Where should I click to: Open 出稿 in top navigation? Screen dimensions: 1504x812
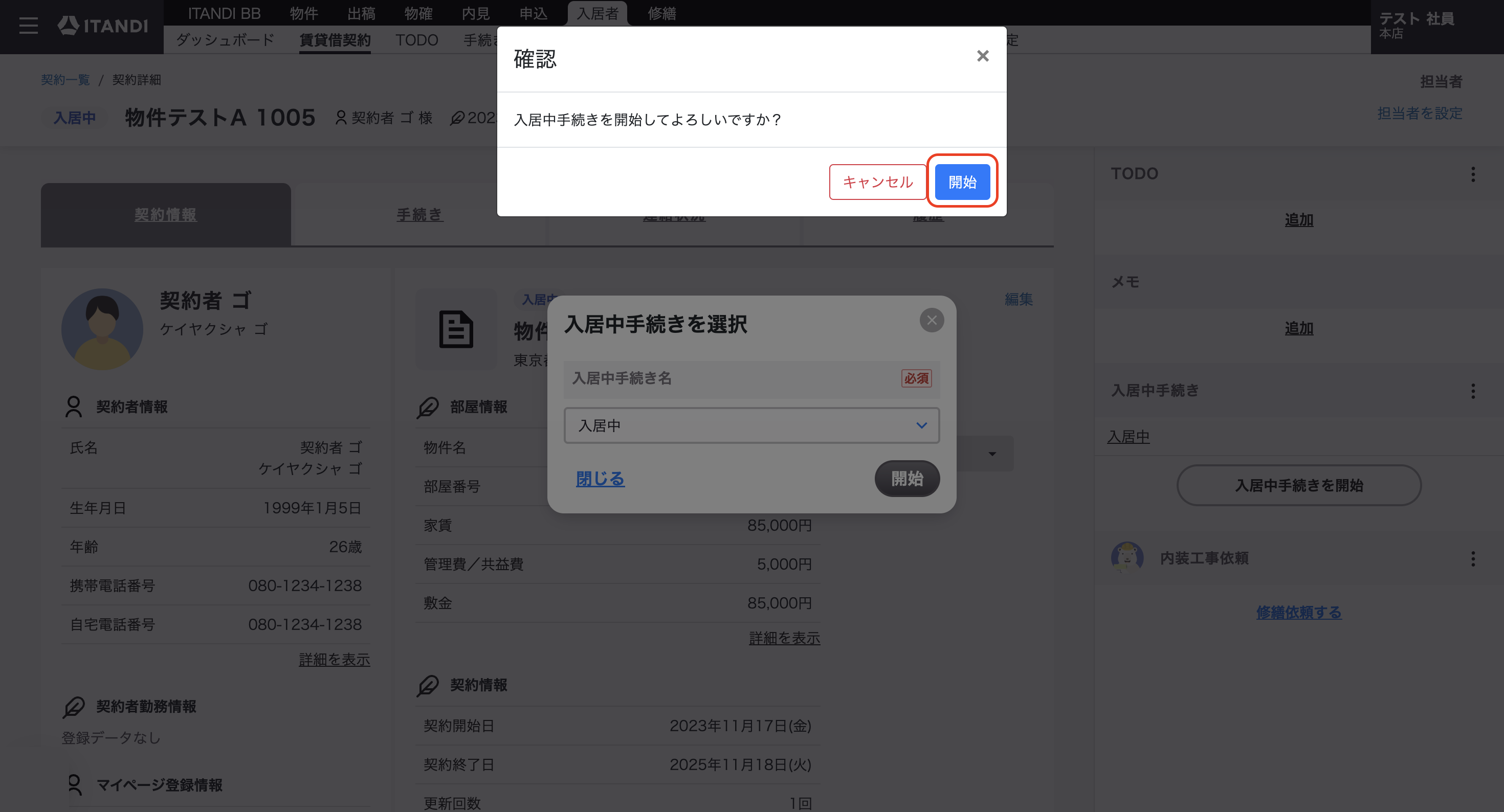361,13
